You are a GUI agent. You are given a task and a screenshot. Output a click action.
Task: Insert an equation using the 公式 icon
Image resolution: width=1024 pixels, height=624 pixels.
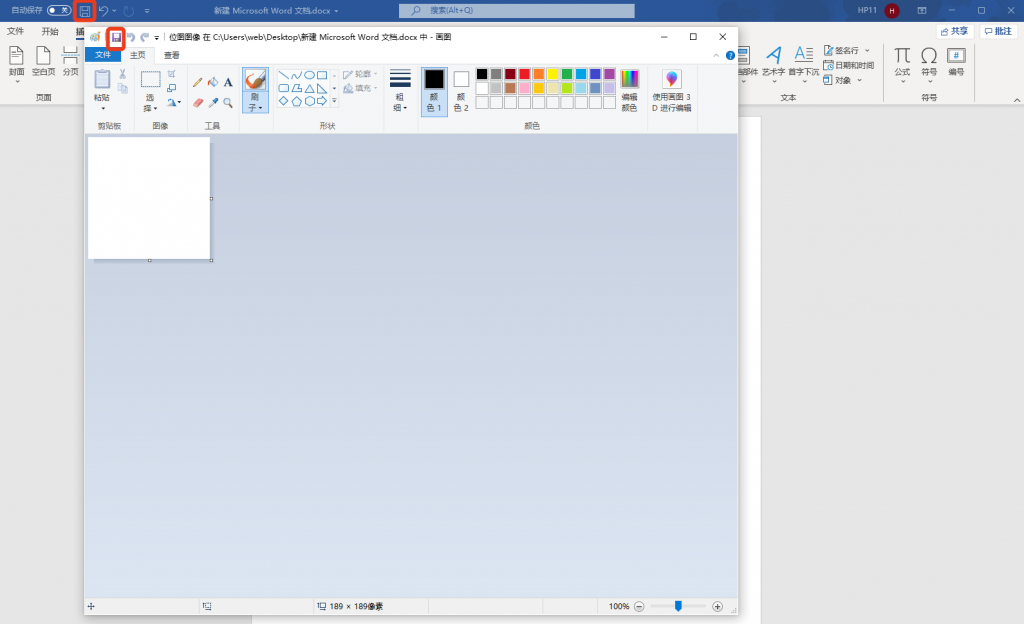click(902, 60)
